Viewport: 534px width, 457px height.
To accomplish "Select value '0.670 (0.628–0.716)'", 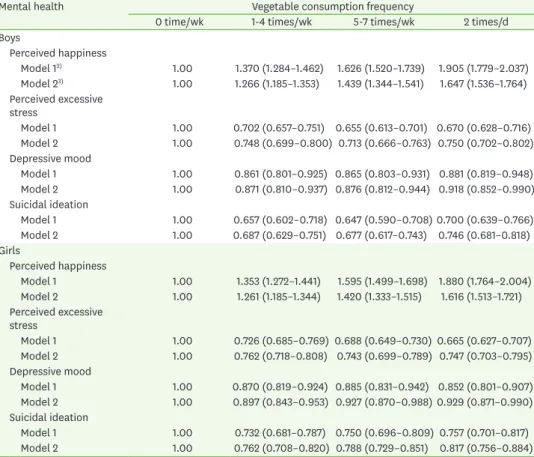I will coord(484,128).
